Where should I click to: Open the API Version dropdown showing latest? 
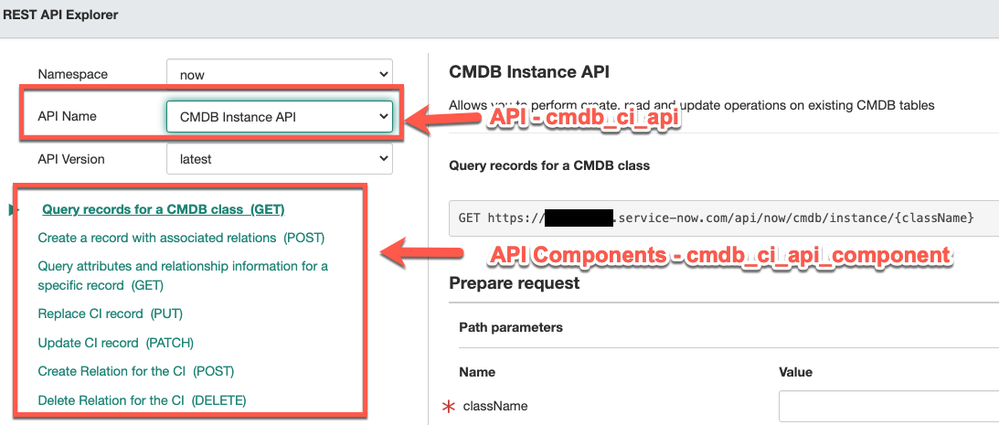279,159
